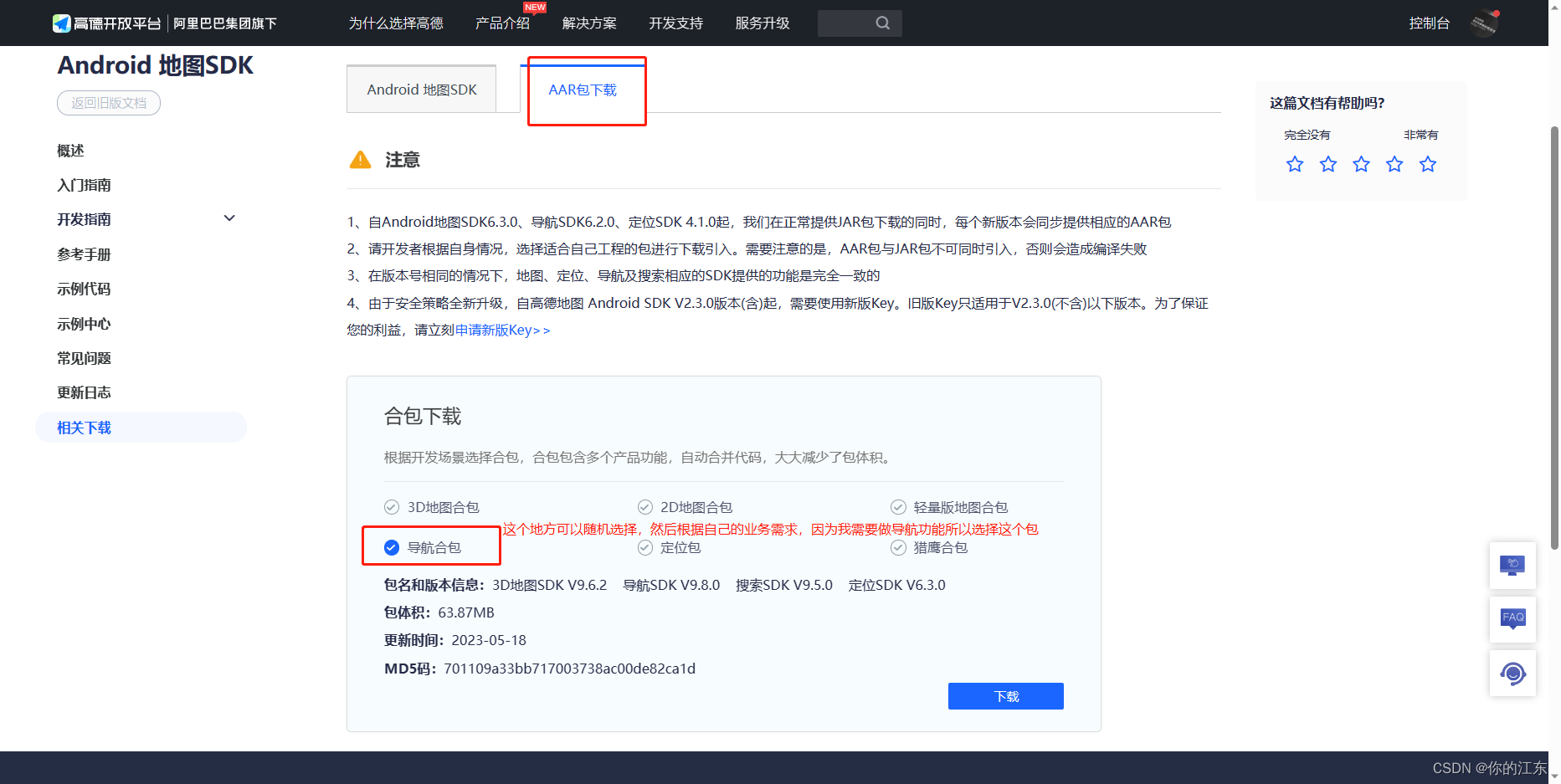Click MD5 value 701109a33bb717003738ac00de82ca1d
1561x784 pixels.
coord(570,669)
